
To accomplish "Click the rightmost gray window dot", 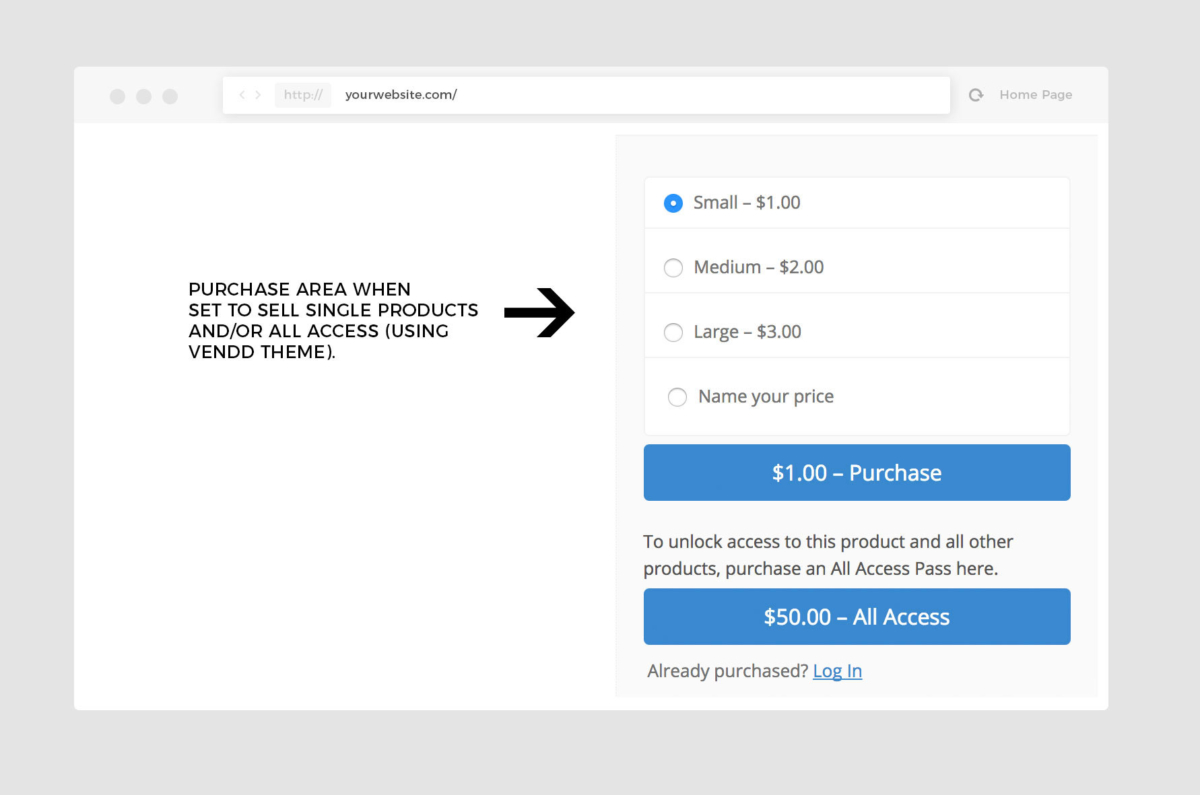I will [x=170, y=96].
